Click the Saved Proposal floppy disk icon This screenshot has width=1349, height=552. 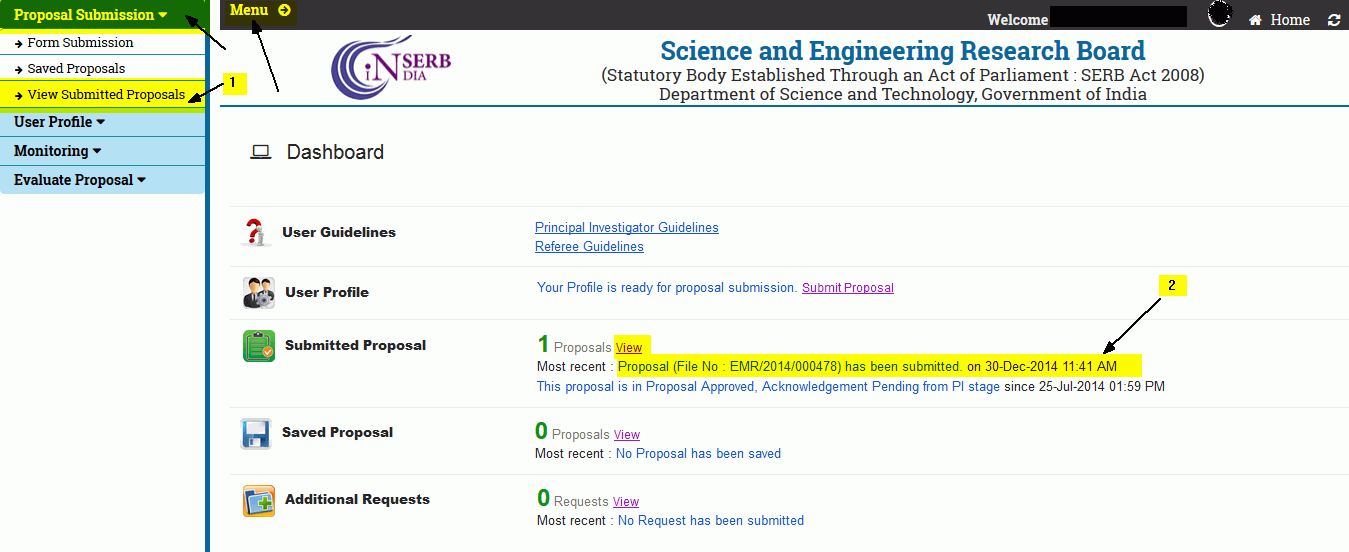pos(256,434)
